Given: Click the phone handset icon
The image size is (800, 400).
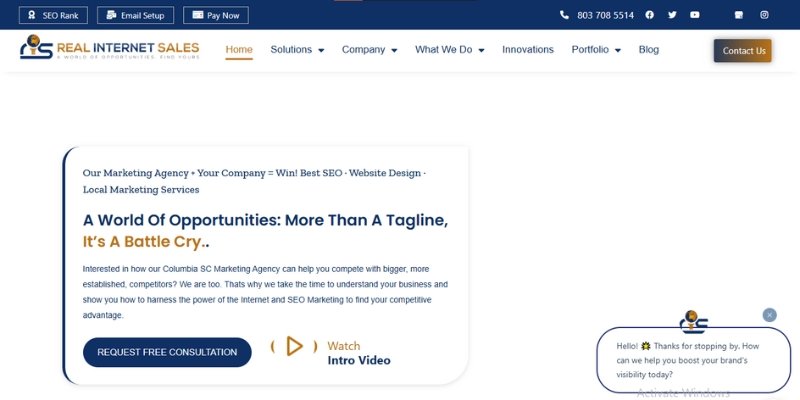Looking at the screenshot, I should pyautogui.click(x=564, y=15).
